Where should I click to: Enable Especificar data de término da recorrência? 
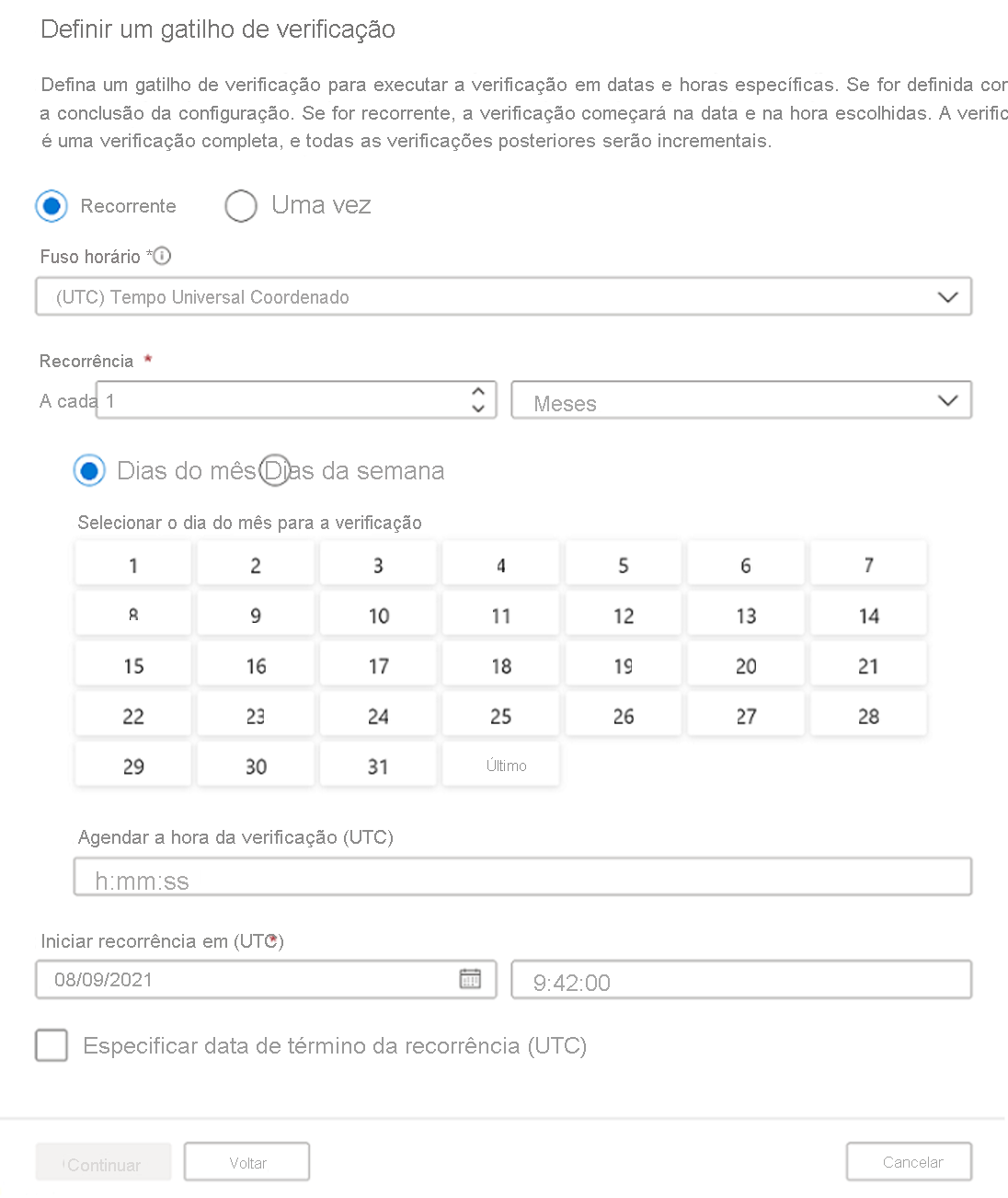[x=51, y=1045]
